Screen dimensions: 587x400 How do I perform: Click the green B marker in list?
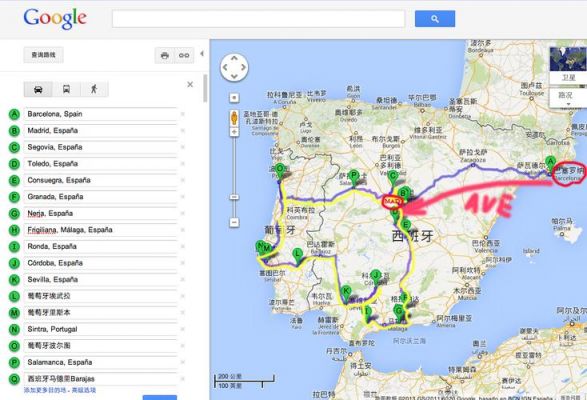point(14,131)
